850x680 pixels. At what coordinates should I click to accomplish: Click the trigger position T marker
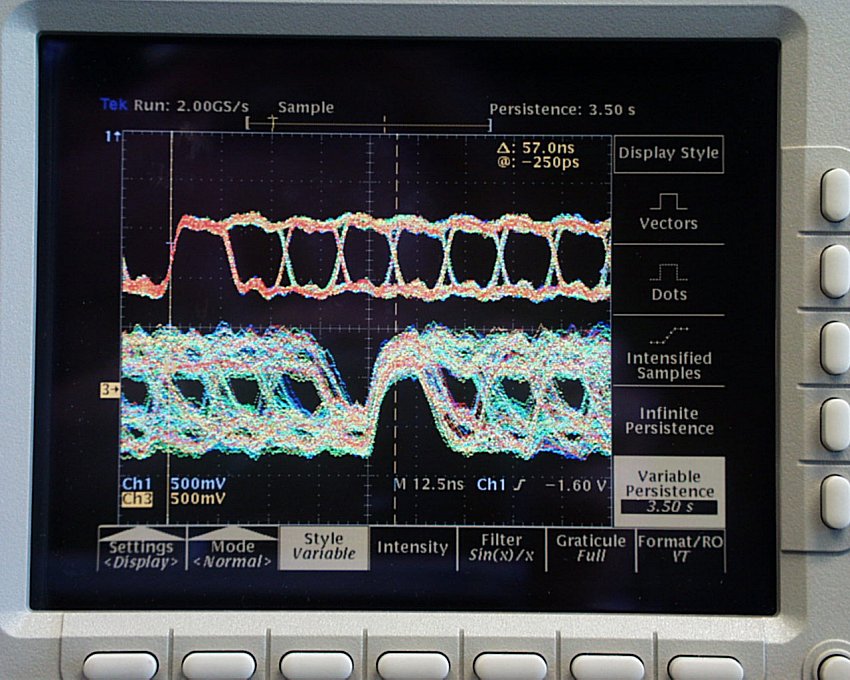(273, 123)
